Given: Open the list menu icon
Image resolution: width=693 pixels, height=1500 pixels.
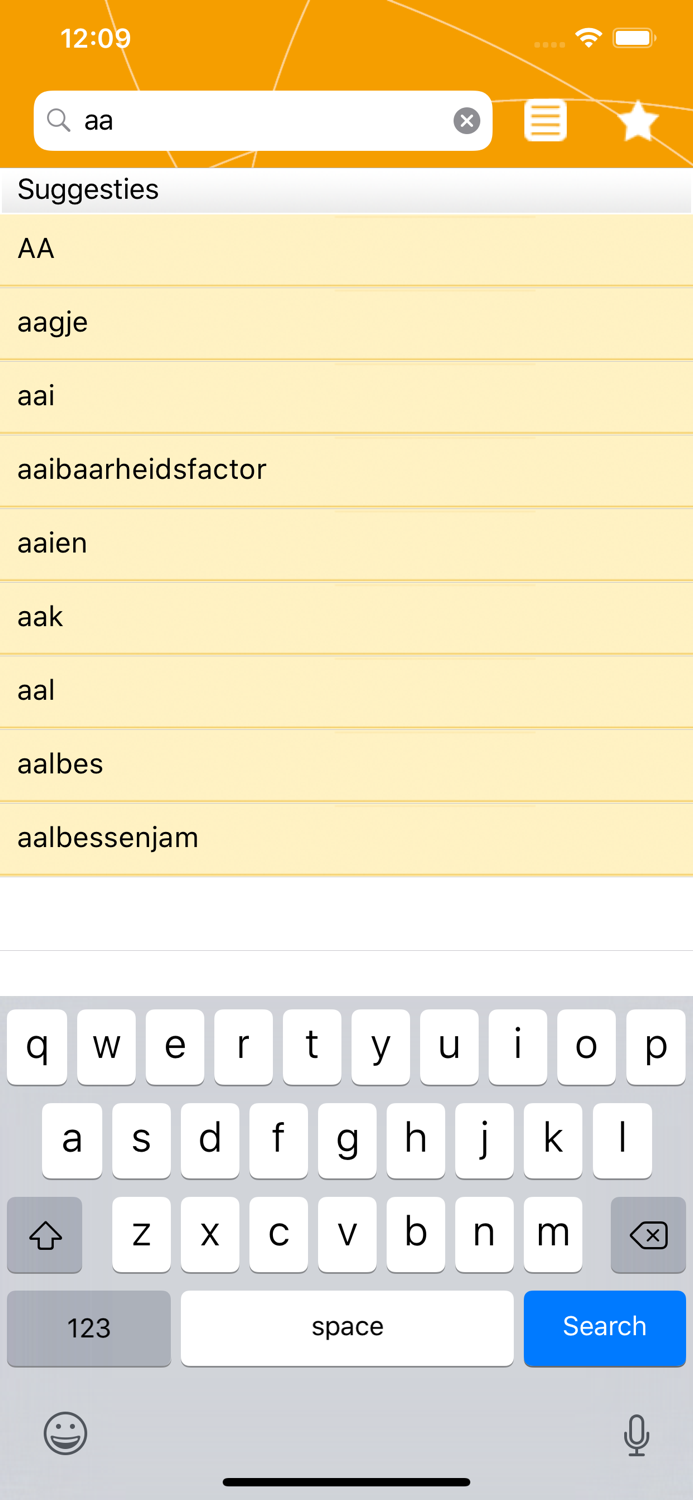Looking at the screenshot, I should [545, 121].
